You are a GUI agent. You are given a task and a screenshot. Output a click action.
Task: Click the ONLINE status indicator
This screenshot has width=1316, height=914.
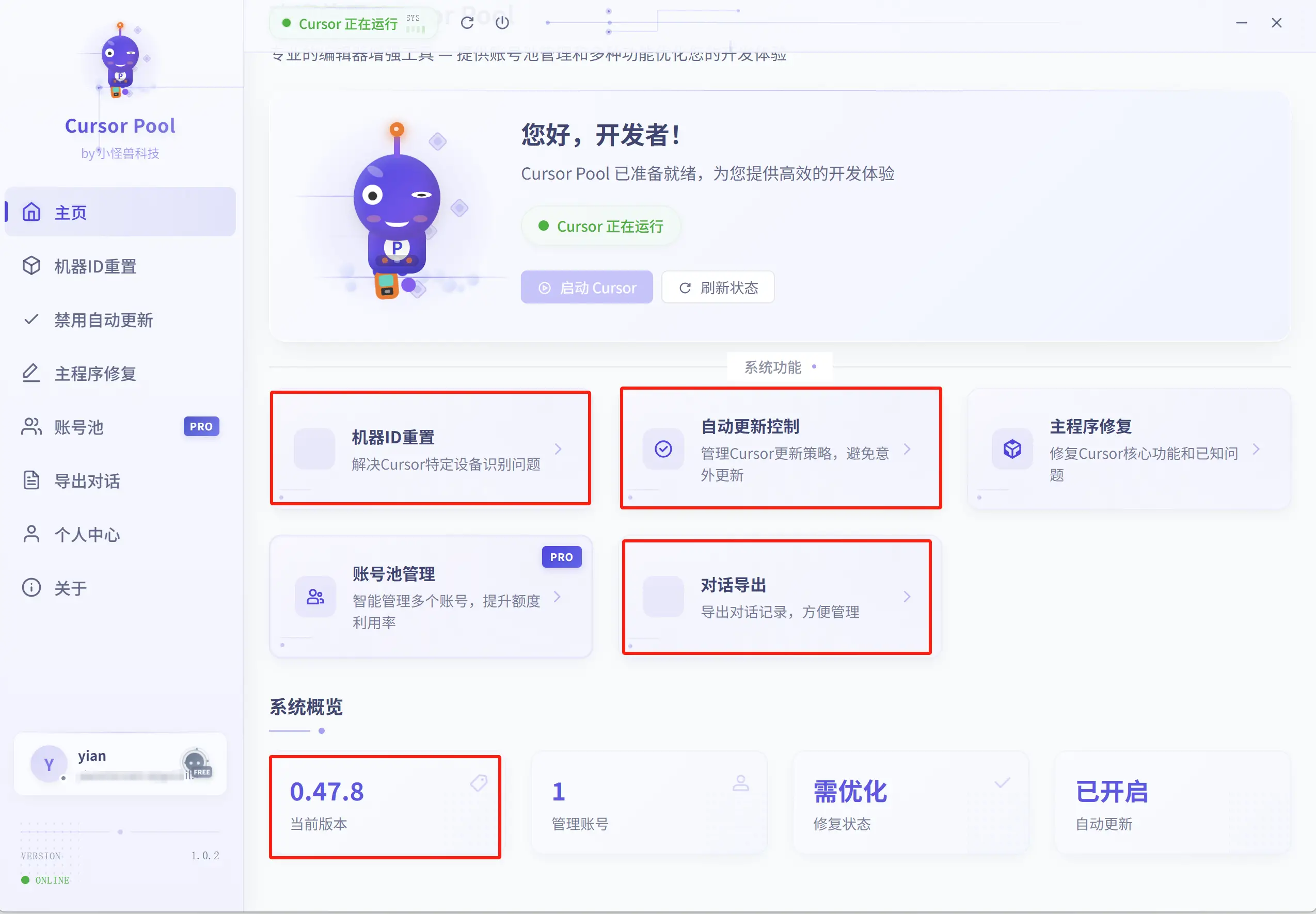point(45,879)
